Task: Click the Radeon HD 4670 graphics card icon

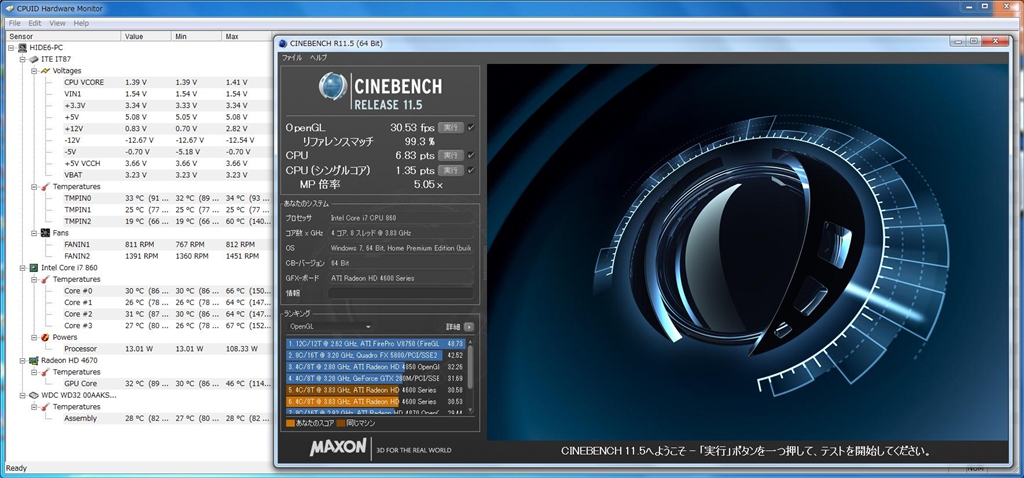Action: coord(34,360)
